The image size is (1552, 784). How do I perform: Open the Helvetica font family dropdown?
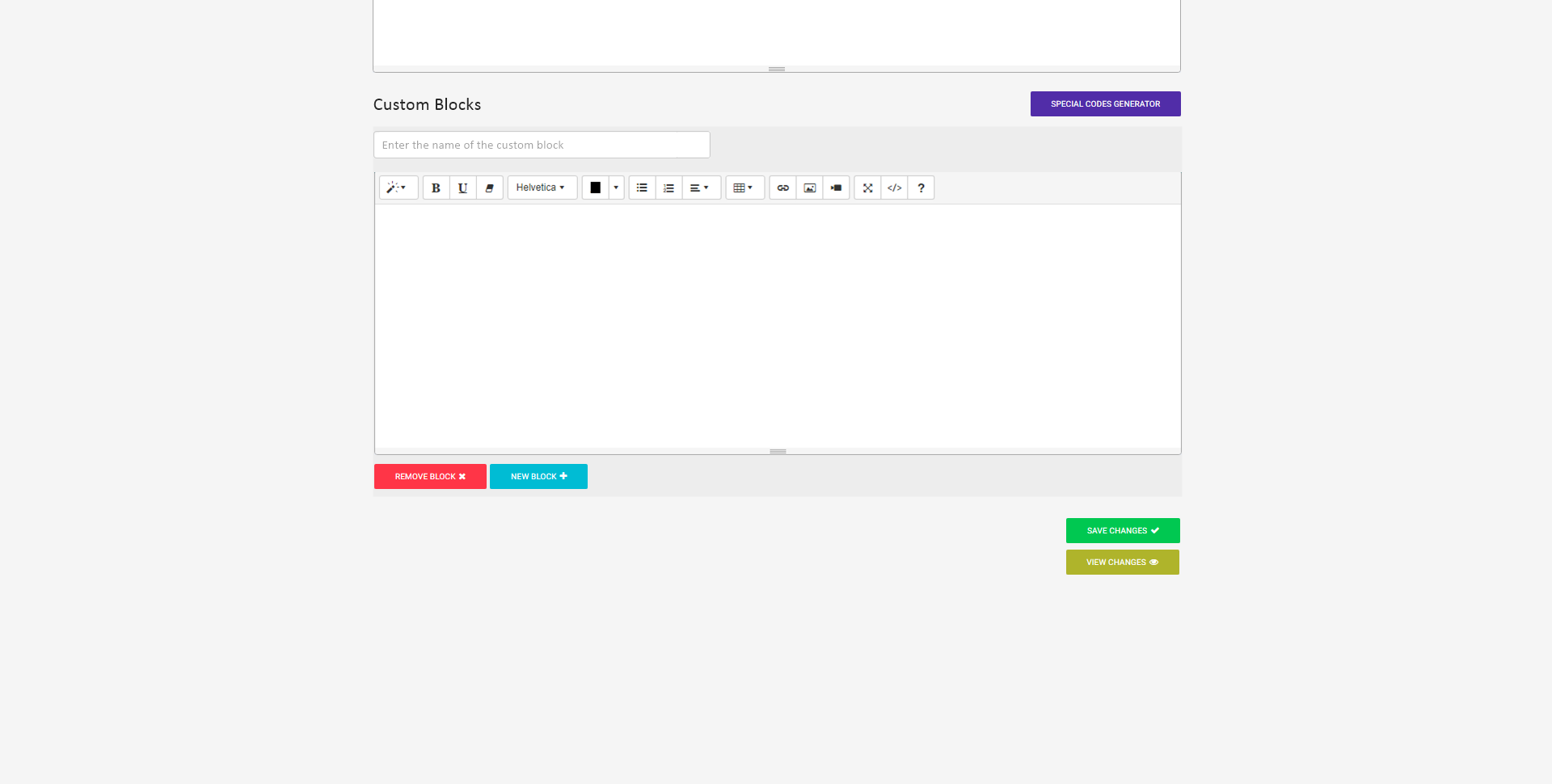click(x=541, y=188)
